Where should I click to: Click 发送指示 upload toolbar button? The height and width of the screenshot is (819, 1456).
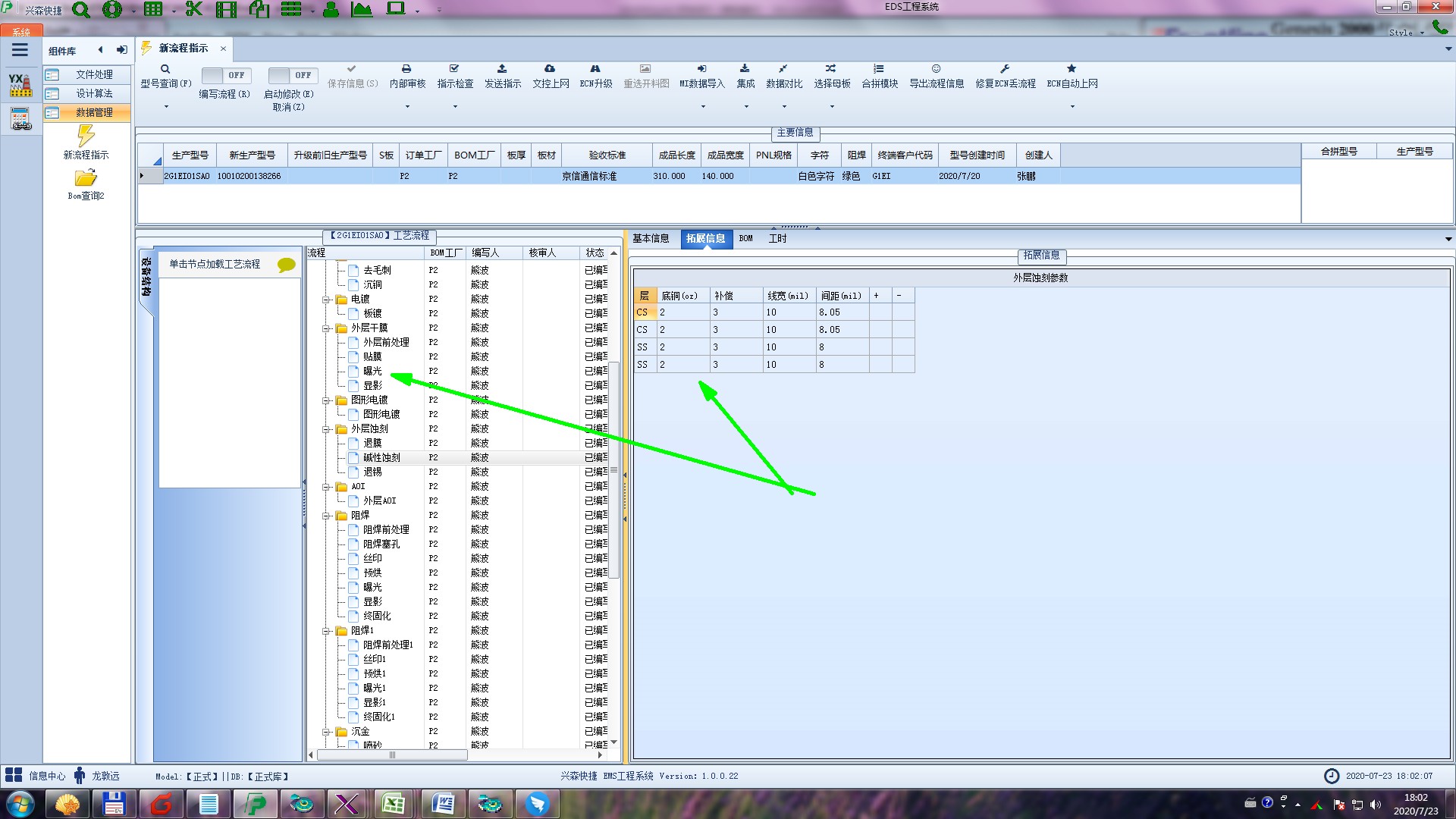point(503,77)
